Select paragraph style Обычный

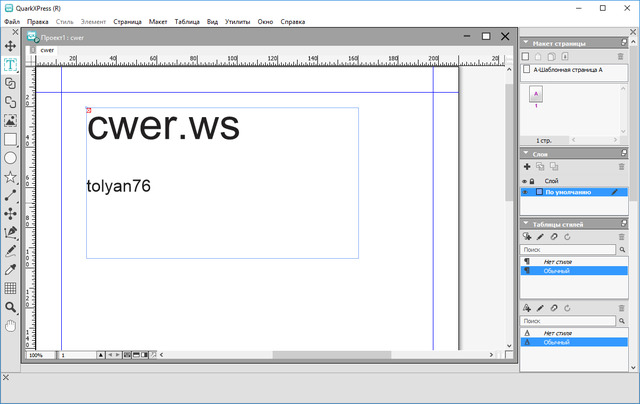click(574, 271)
